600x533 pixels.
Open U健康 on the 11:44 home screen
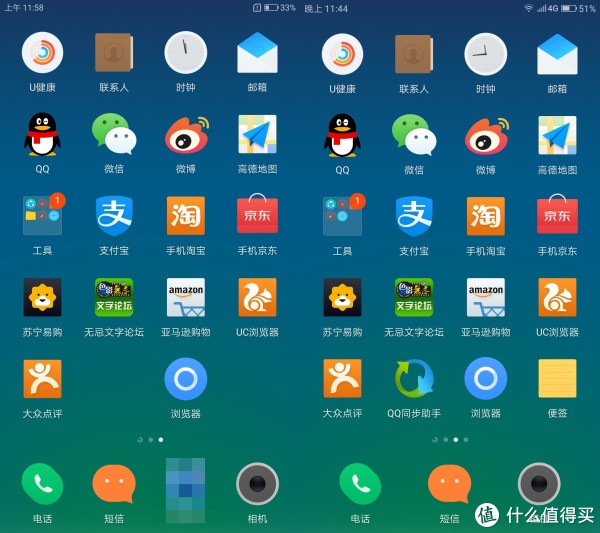(342, 54)
